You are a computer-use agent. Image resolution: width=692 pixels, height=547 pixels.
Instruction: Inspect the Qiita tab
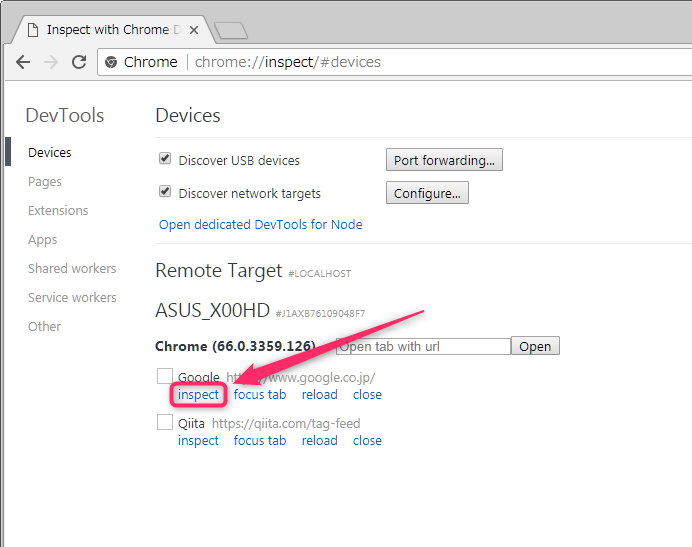pos(198,440)
